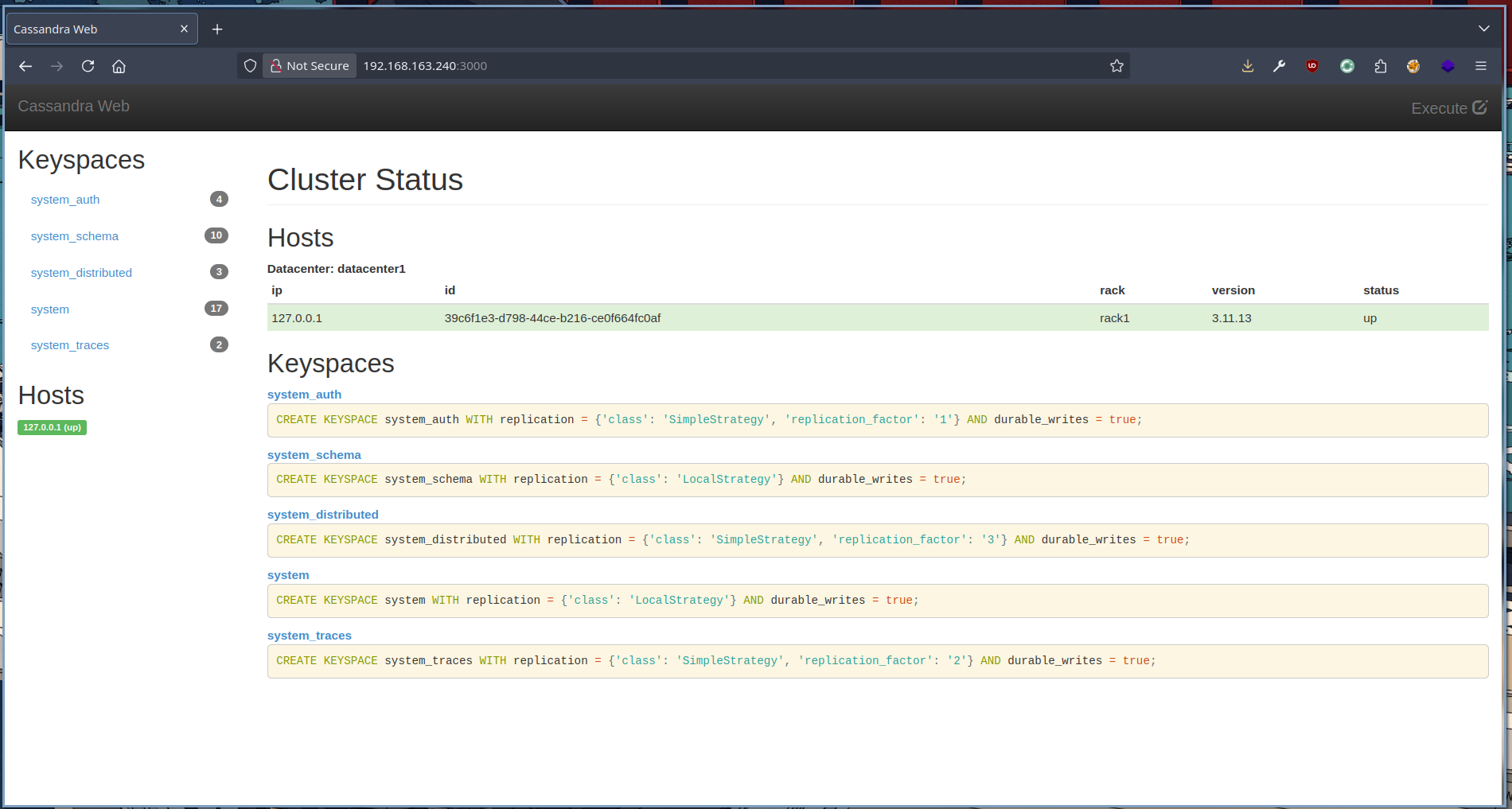Screen dimensions: 1512x809
Task: Click the system heading link in Keyspaces
Action: [x=288, y=575]
